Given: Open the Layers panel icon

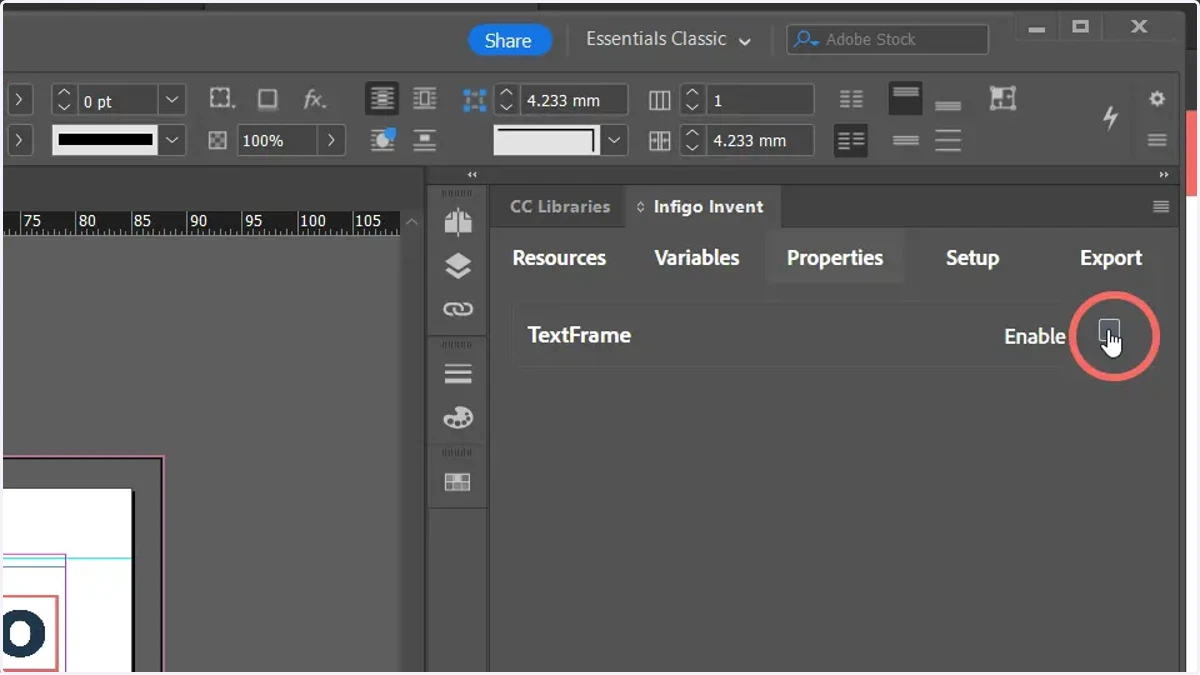Looking at the screenshot, I should tap(458, 266).
